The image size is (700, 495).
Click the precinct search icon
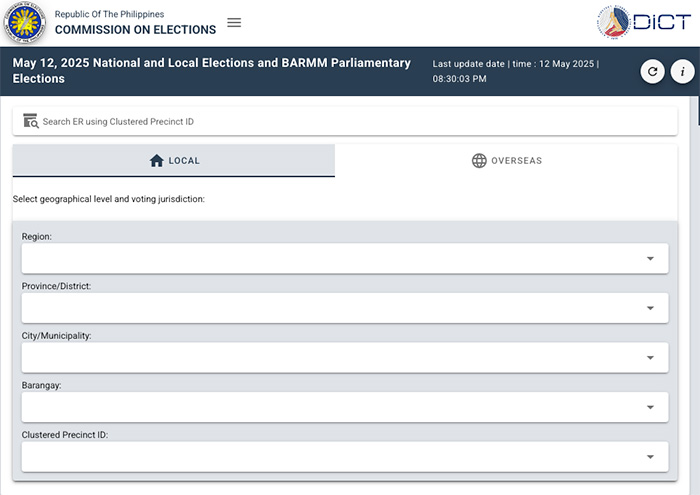point(31,121)
